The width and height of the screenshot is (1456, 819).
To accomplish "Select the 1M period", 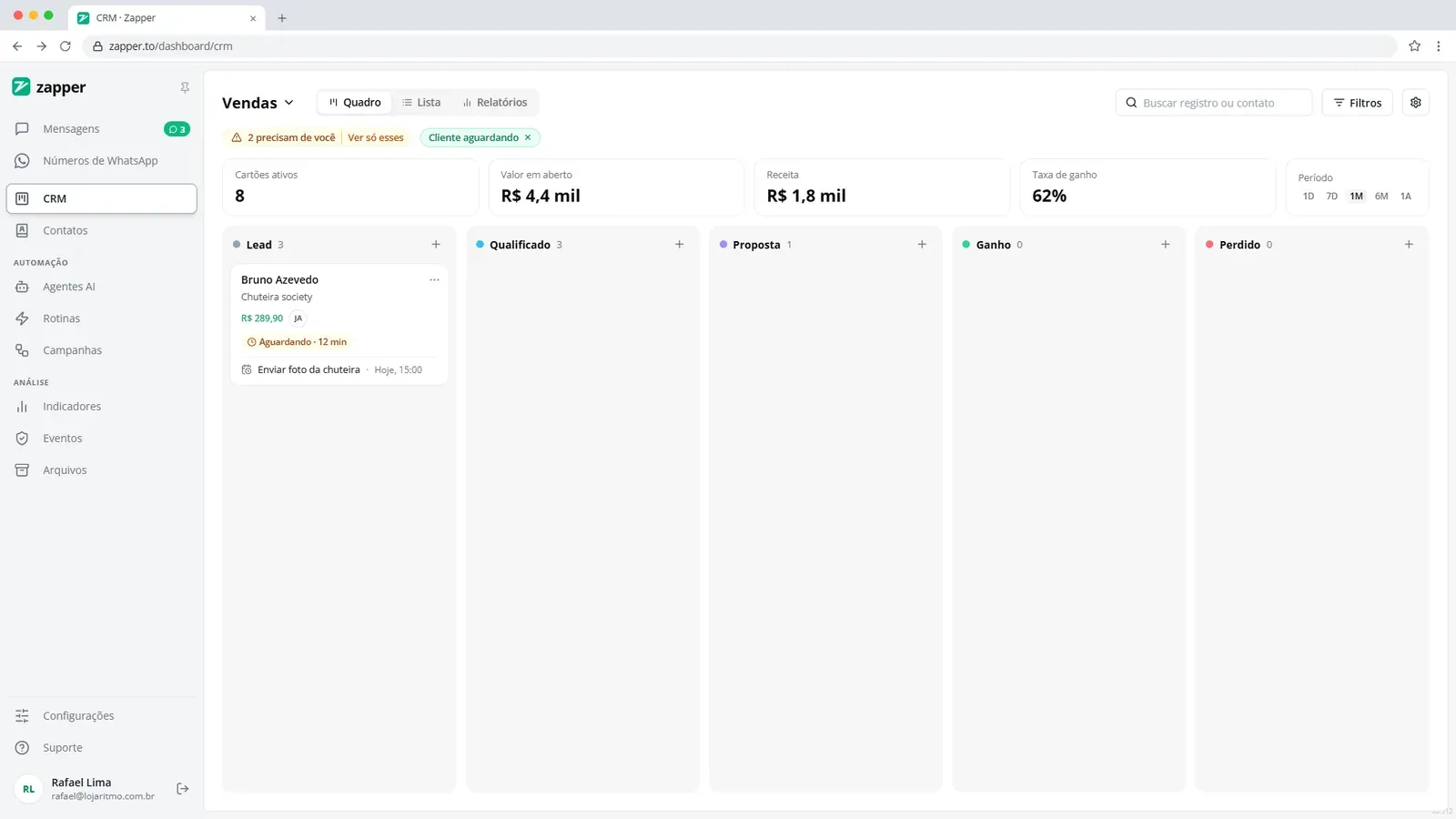I will 1357,197.
